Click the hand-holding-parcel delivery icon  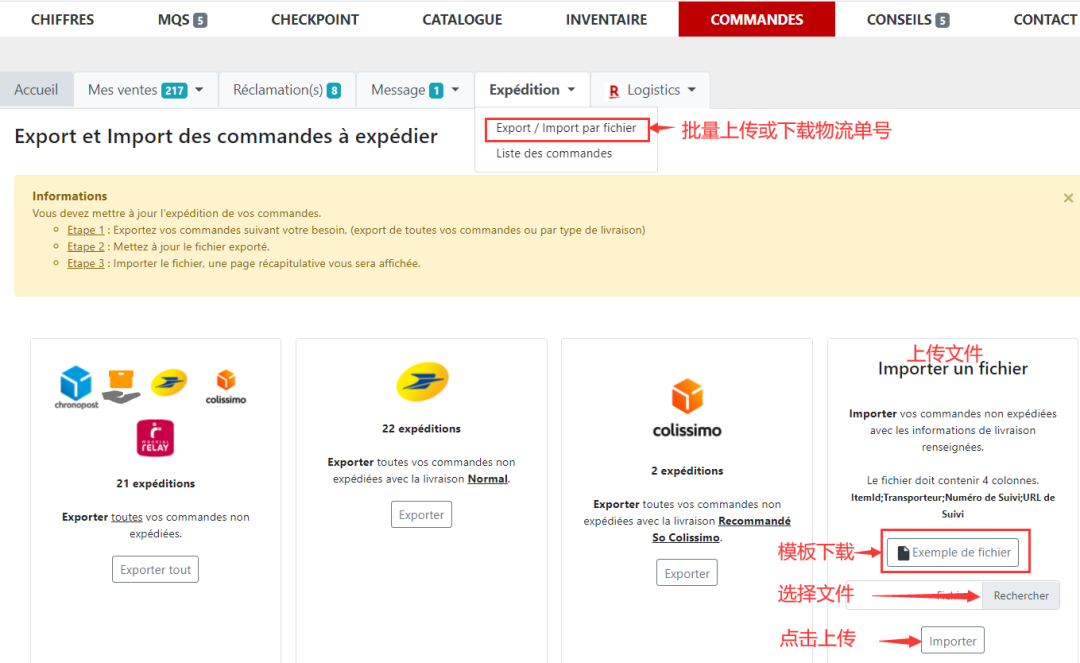(121, 387)
